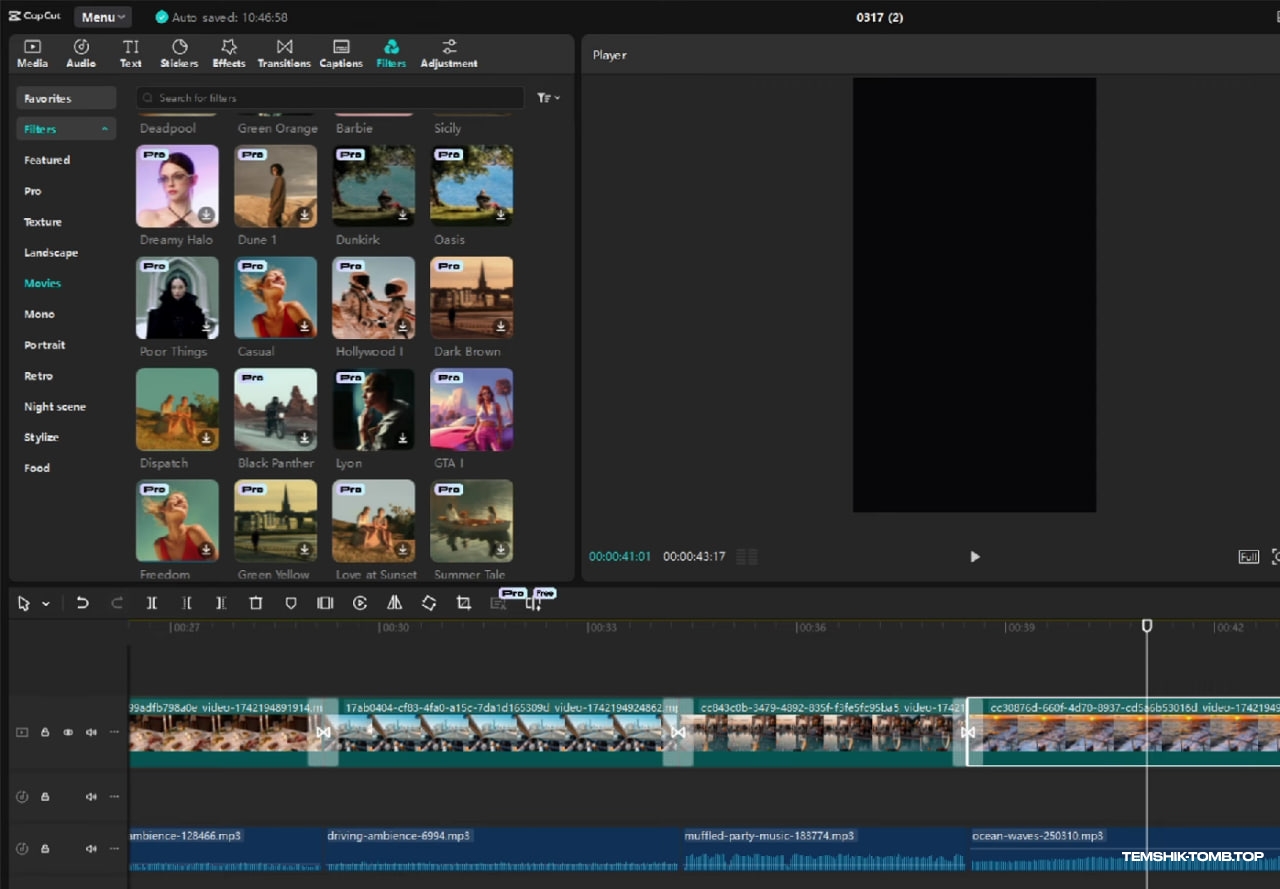Select the Poor Things filter thumbnail
1280x889 pixels.
[x=177, y=298]
